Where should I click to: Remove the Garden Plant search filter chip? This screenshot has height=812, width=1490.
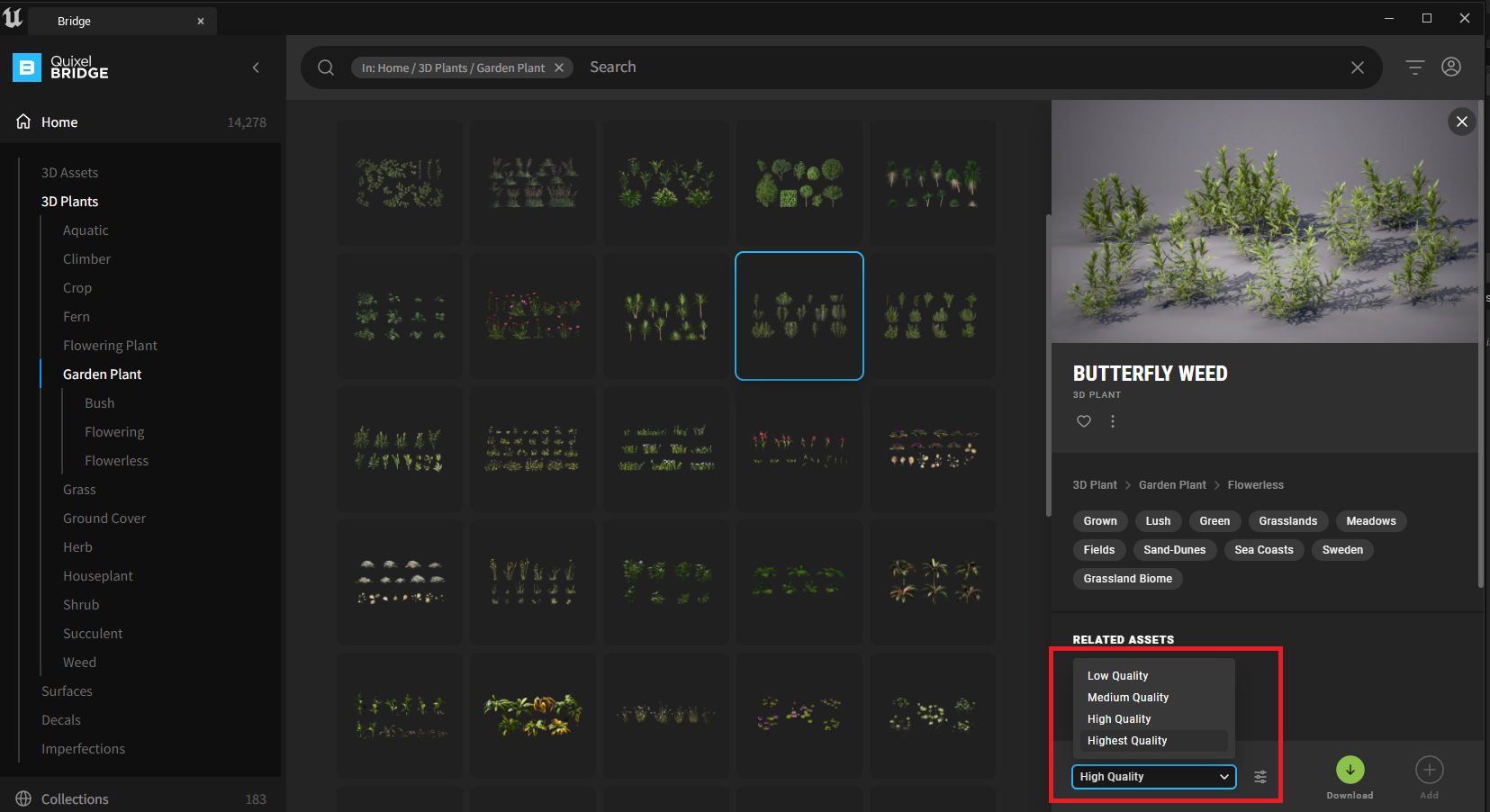(559, 68)
